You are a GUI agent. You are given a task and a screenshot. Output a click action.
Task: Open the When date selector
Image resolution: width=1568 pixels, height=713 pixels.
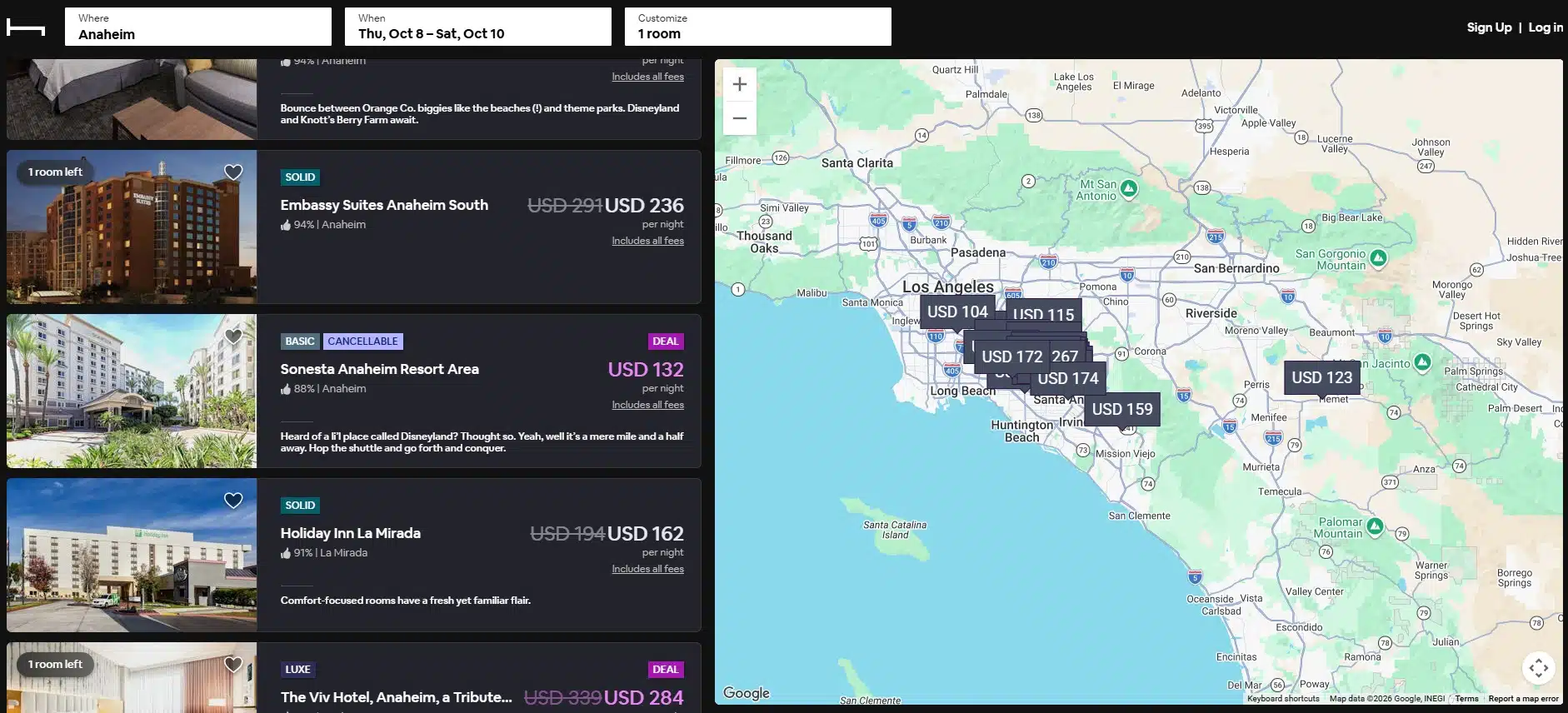tap(478, 27)
